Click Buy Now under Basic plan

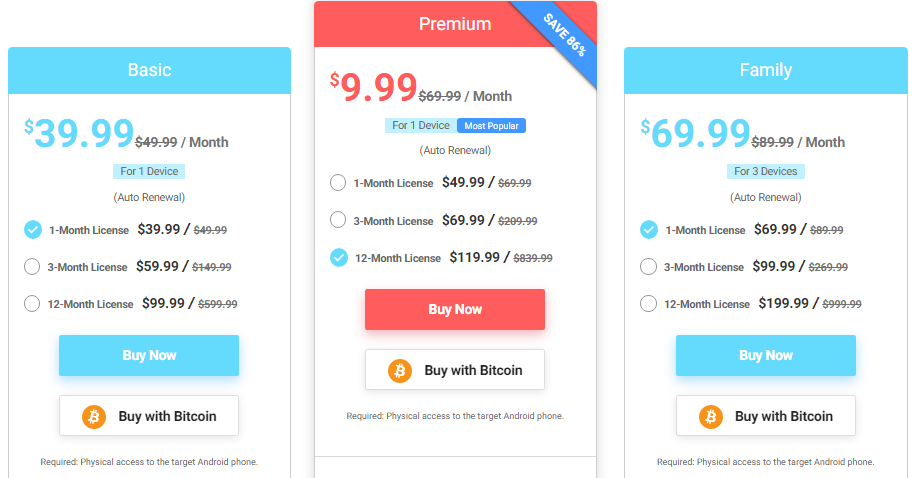click(149, 355)
